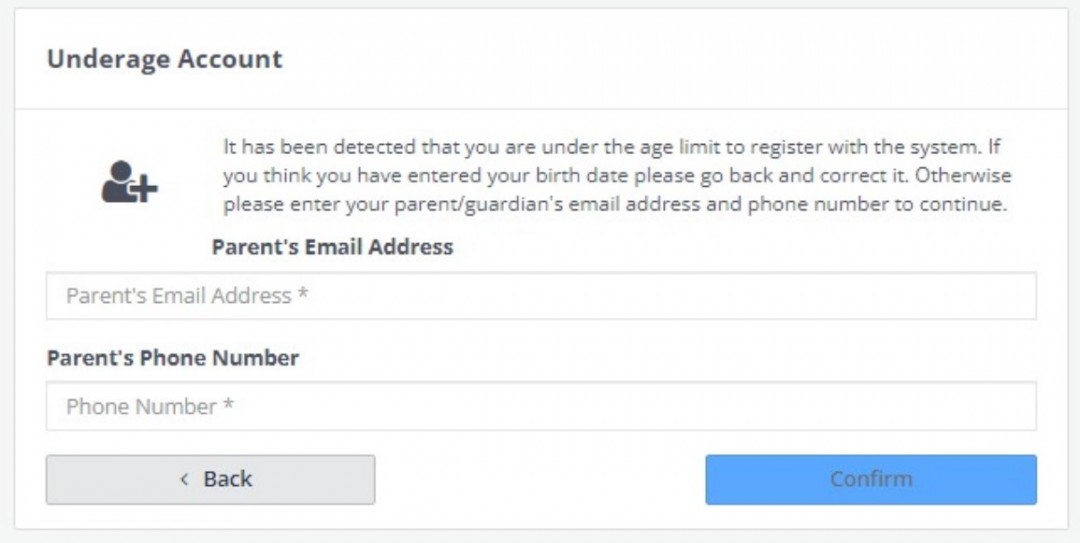The height and width of the screenshot is (543, 1080).
Task: Click 'It has been detected' opening line
Action: [611, 147]
